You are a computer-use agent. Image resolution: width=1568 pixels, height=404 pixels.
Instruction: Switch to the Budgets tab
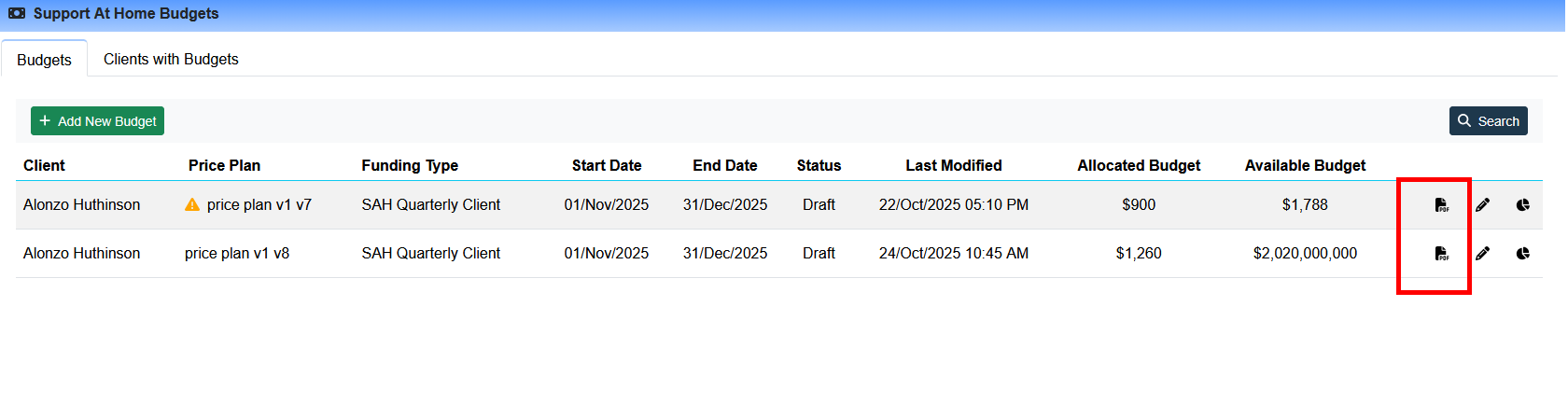(44, 60)
